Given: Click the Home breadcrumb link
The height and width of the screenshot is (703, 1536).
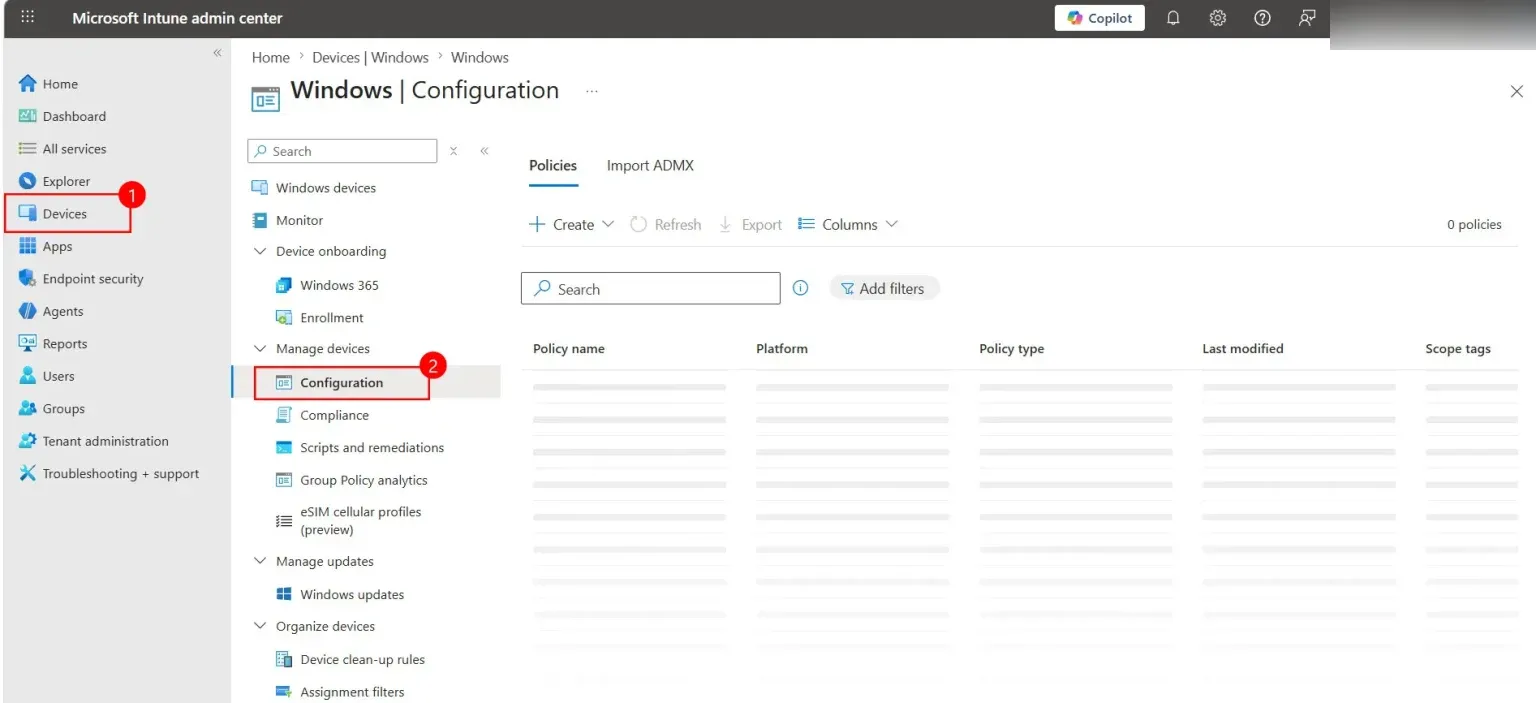Looking at the screenshot, I should [x=271, y=58].
